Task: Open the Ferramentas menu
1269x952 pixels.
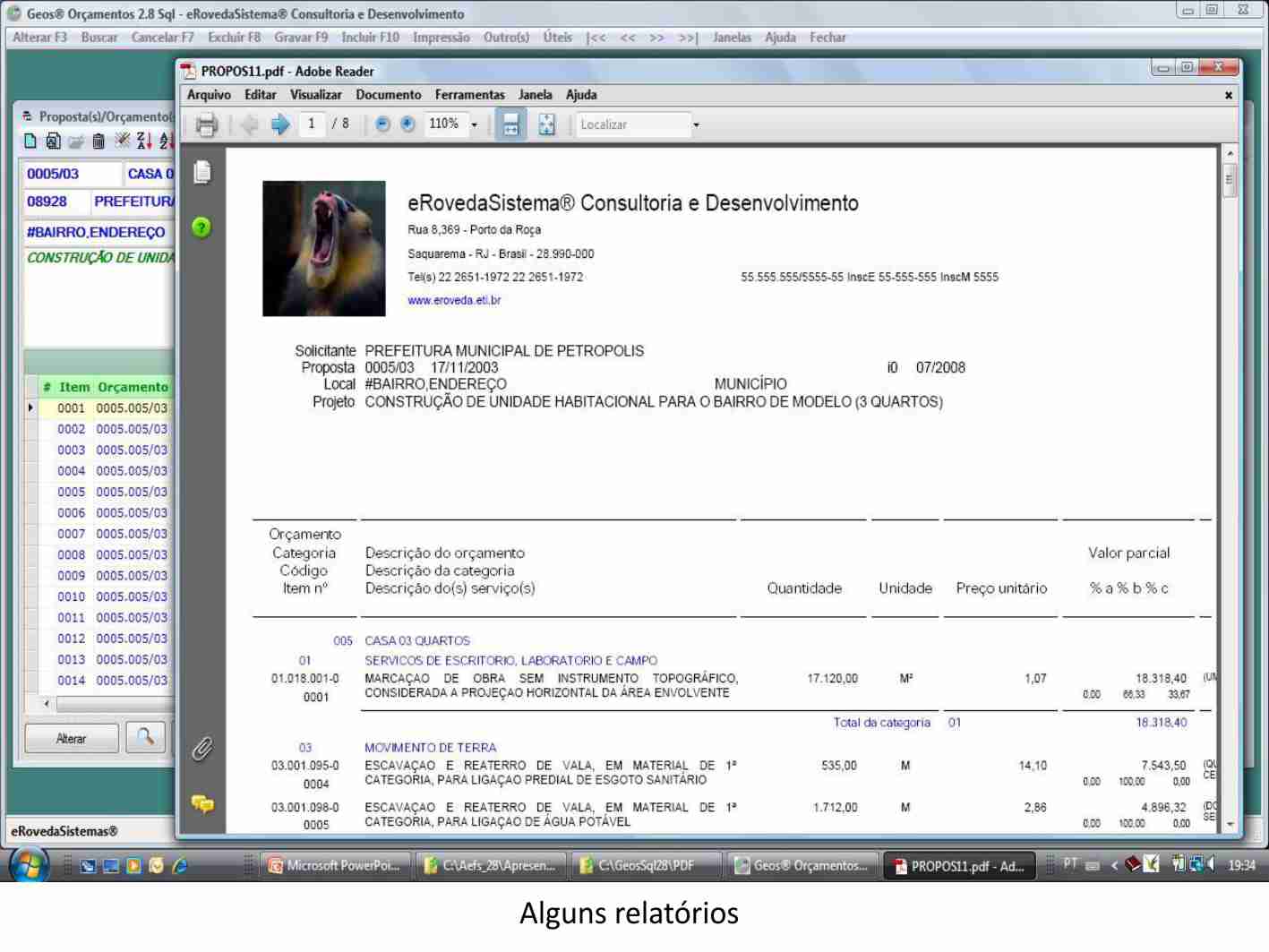Action: coord(470,95)
